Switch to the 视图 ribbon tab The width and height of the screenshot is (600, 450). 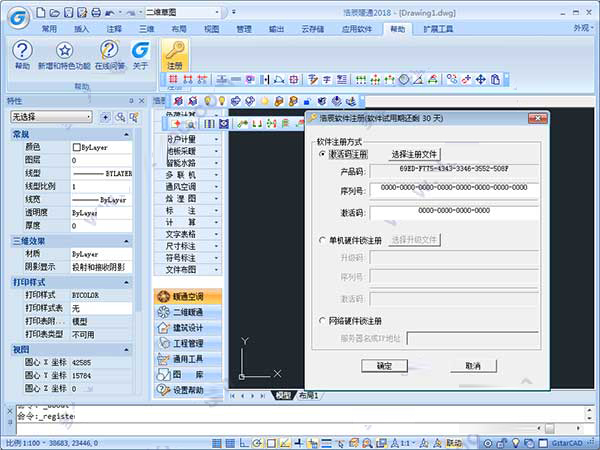pos(211,29)
